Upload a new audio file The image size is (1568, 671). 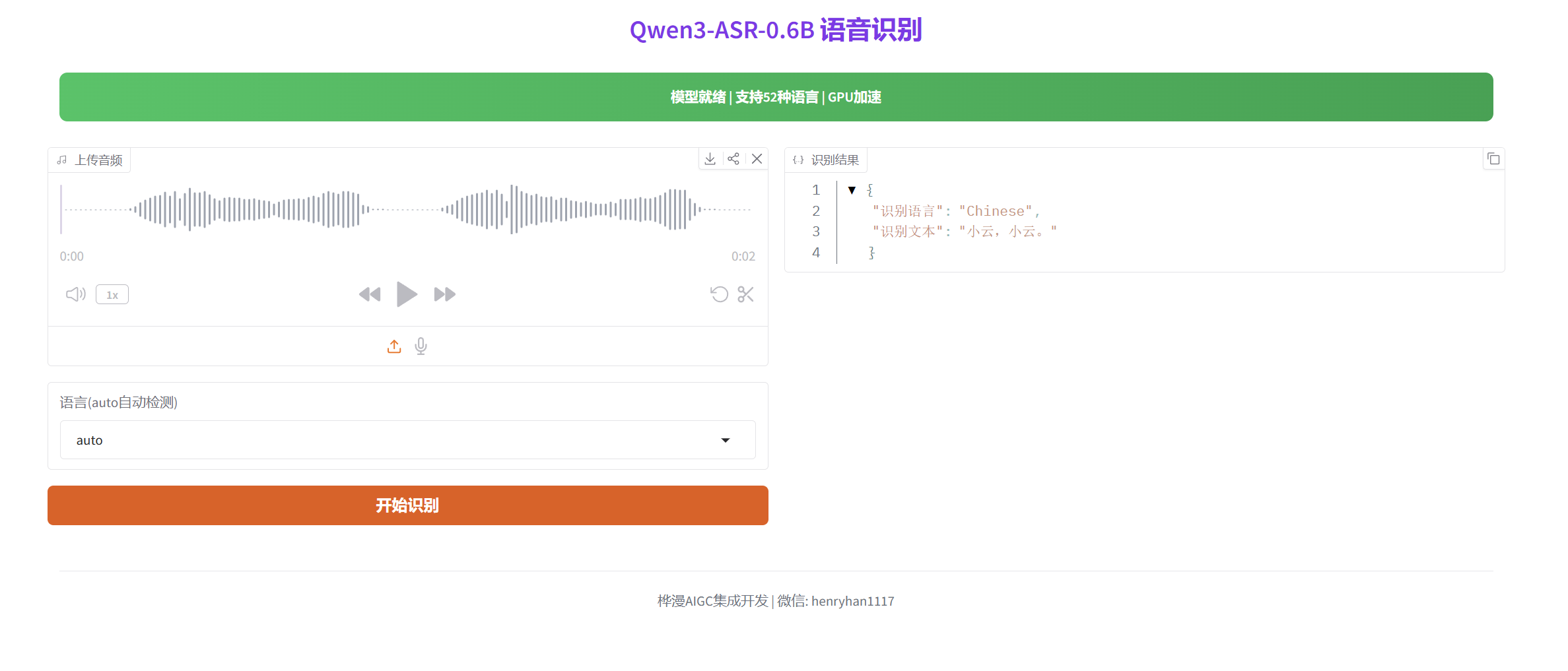click(x=394, y=346)
